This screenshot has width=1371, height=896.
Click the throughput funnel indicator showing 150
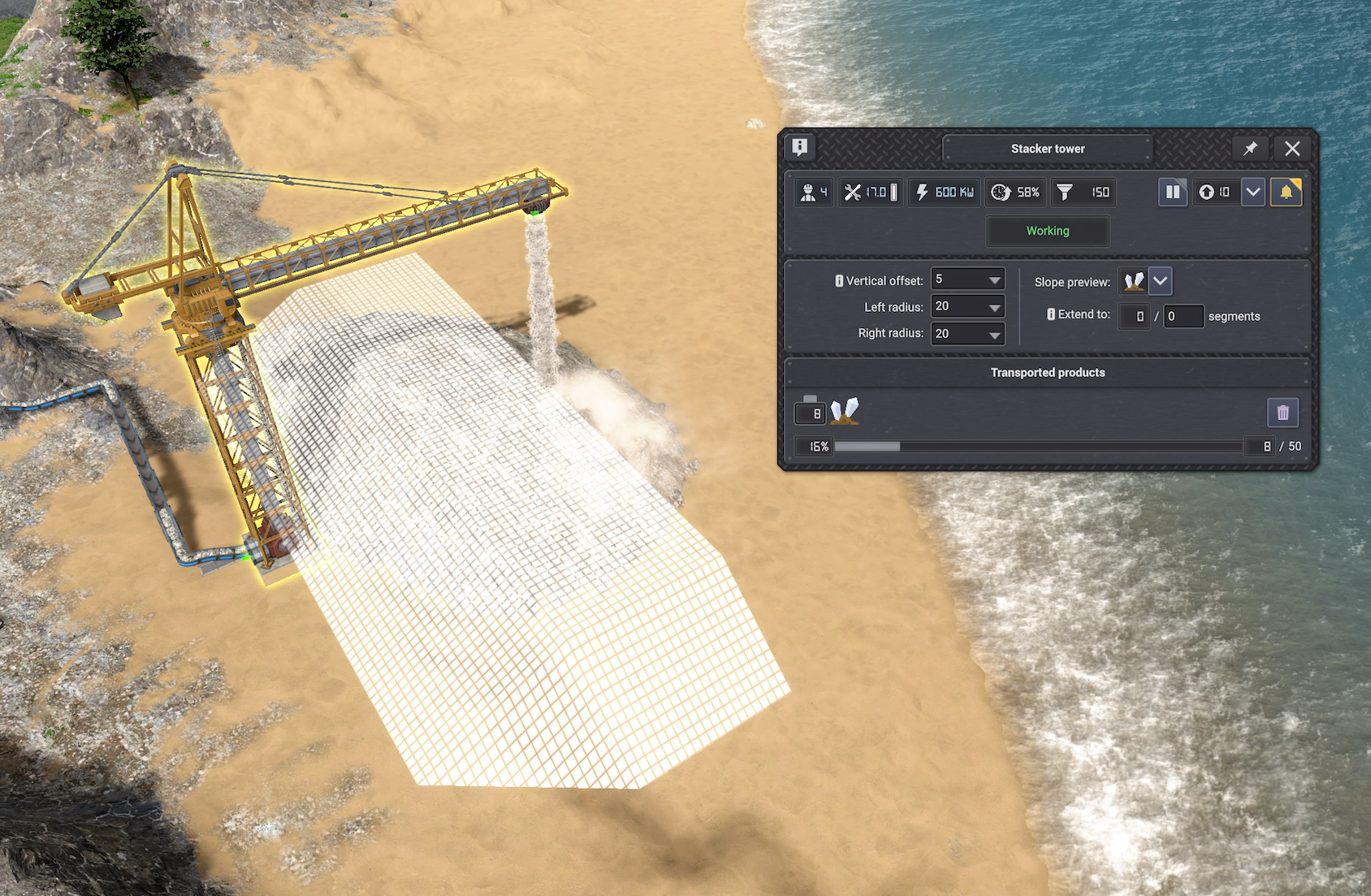[1083, 193]
